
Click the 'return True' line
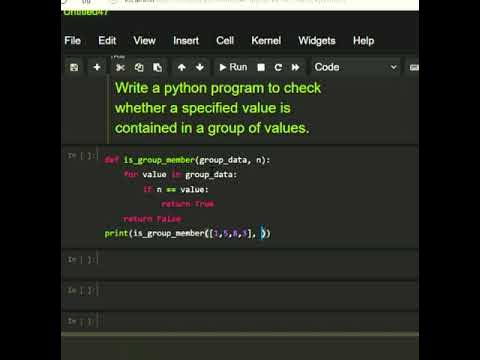click(x=188, y=204)
